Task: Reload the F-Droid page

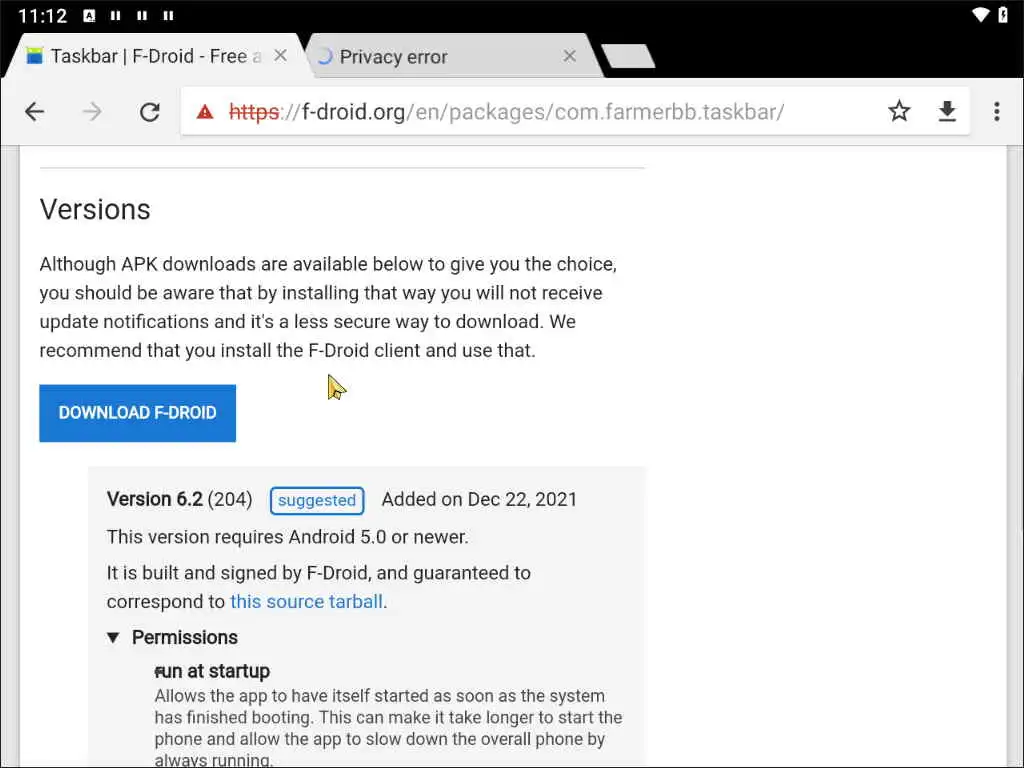Action: pos(150,112)
